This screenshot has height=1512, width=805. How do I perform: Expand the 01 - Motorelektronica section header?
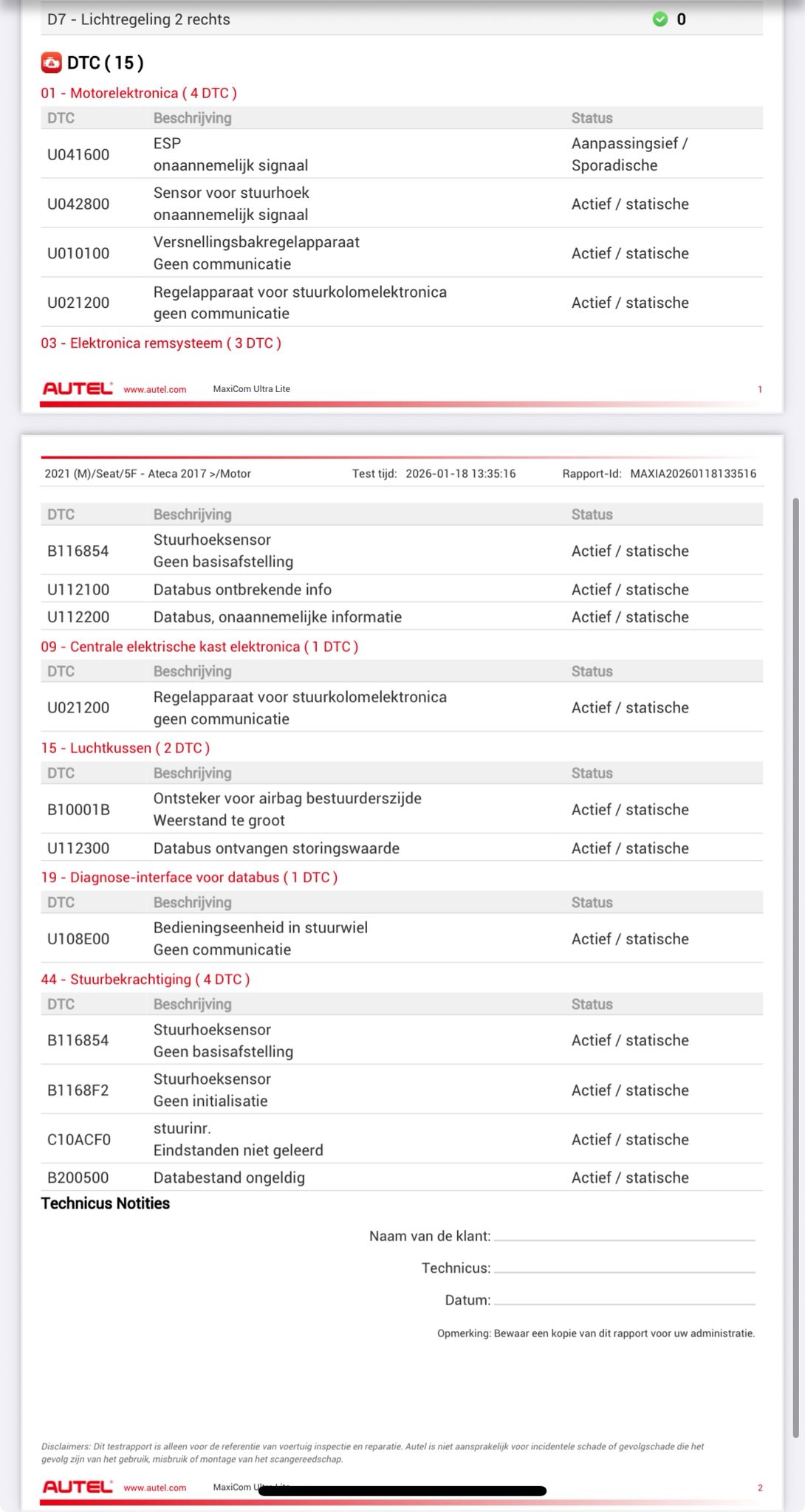[139, 93]
